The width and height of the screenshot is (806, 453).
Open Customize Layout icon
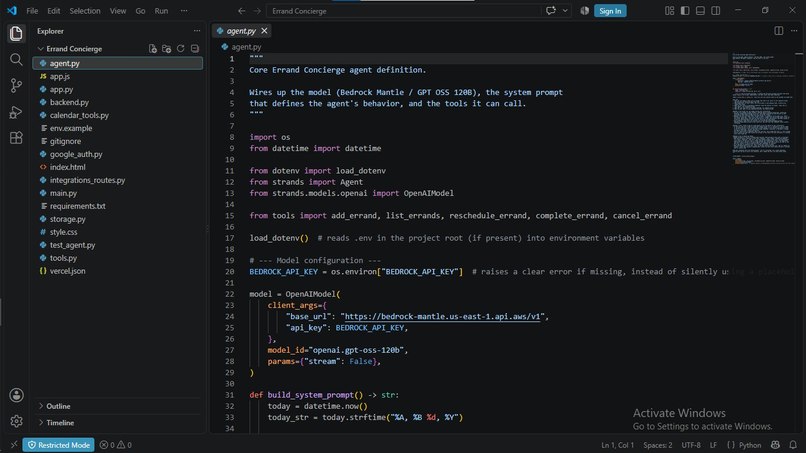point(669,11)
